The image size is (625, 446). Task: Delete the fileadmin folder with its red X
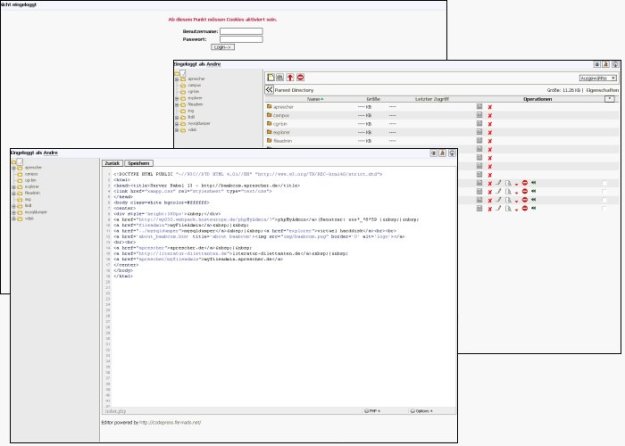coord(490,141)
